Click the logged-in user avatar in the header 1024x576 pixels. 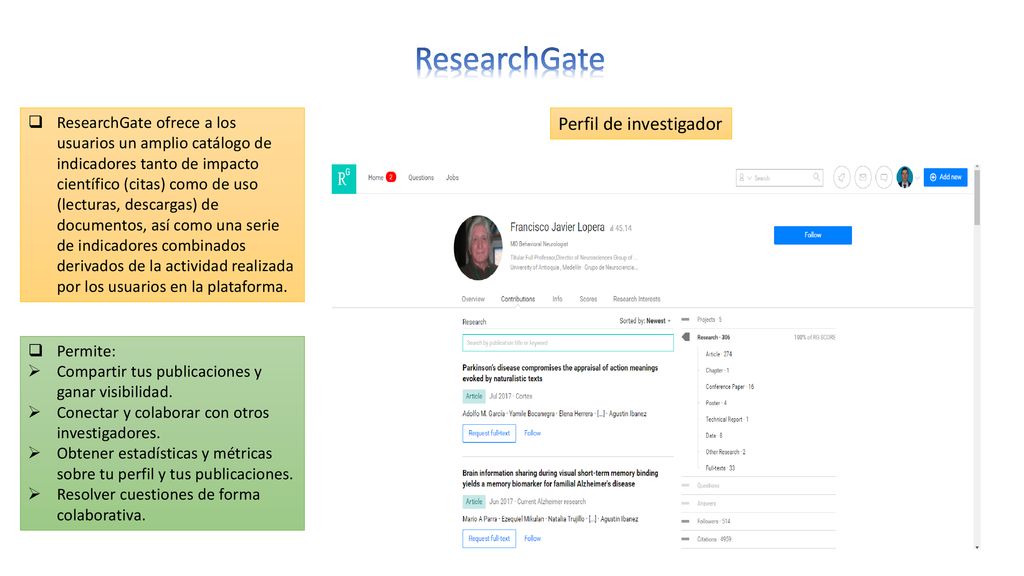tap(904, 177)
